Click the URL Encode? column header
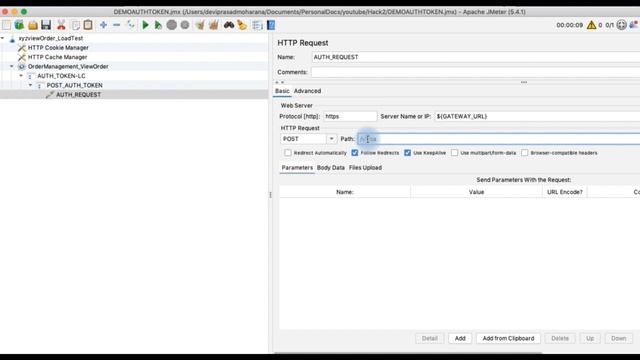Image resolution: width=640 pixels, height=360 pixels. tap(564, 192)
